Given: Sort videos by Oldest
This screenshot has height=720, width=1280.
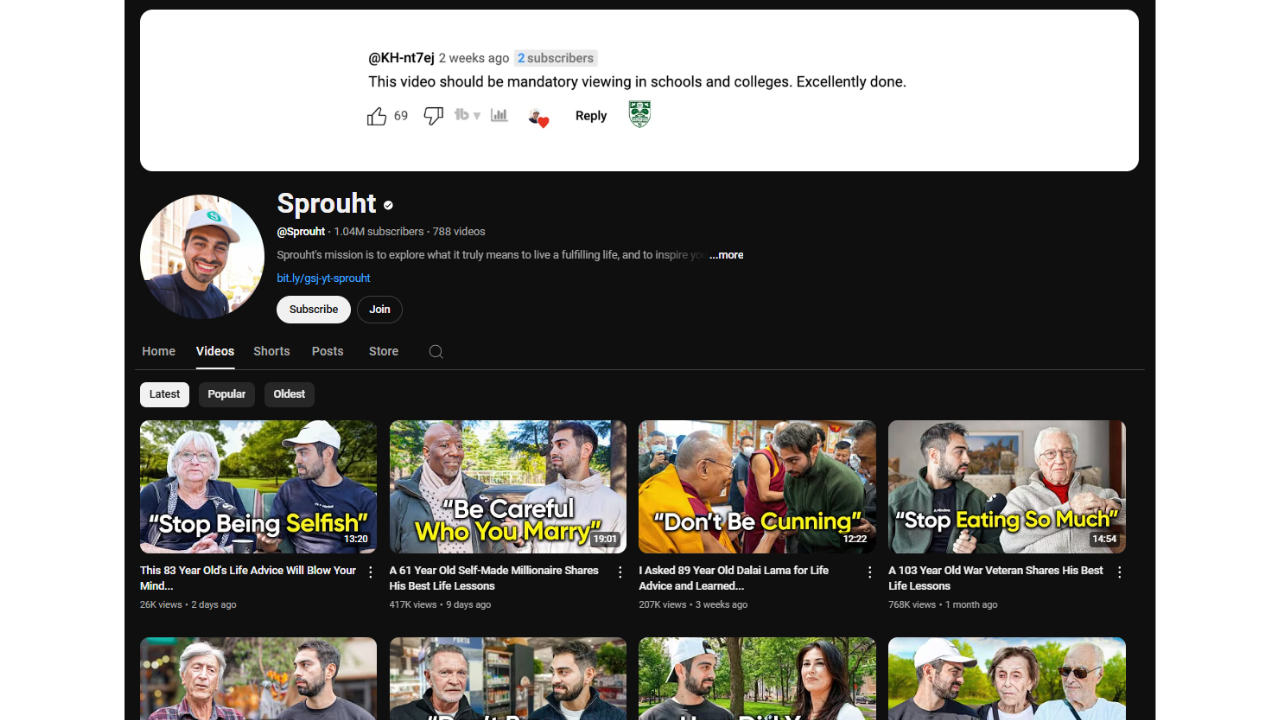Looking at the screenshot, I should pos(289,394).
